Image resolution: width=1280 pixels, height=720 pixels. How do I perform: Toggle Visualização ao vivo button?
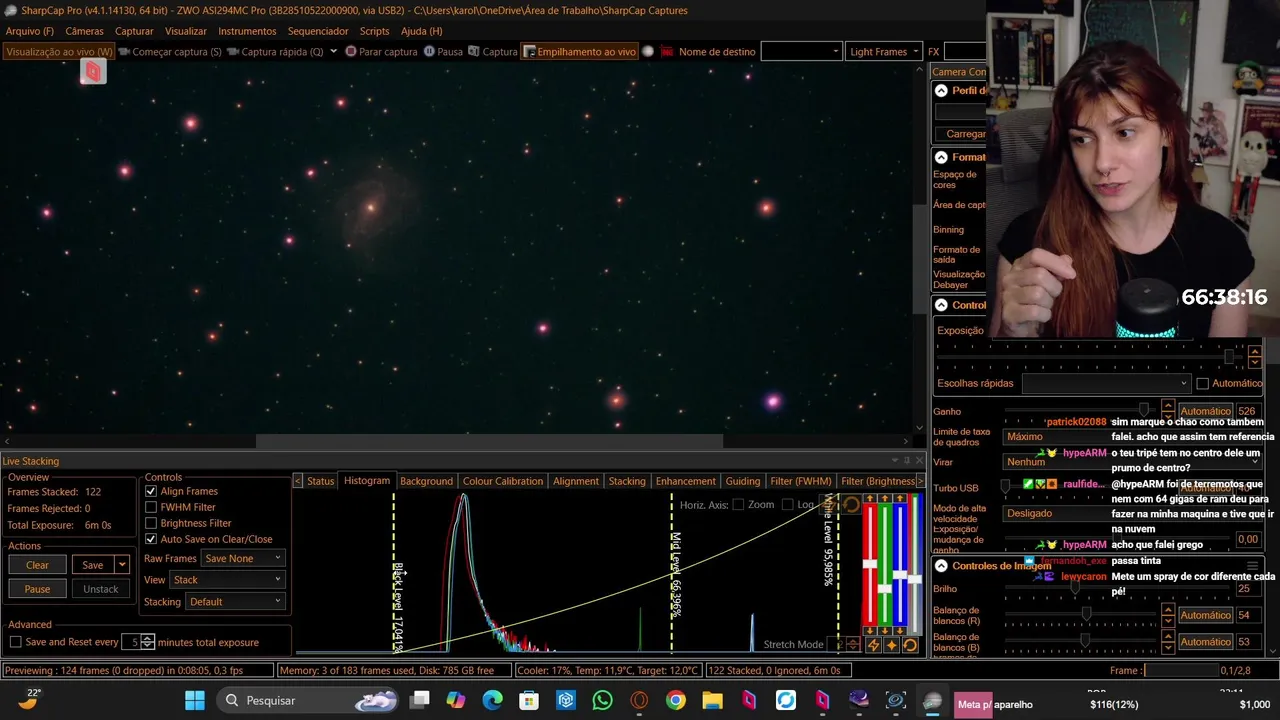click(60, 52)
